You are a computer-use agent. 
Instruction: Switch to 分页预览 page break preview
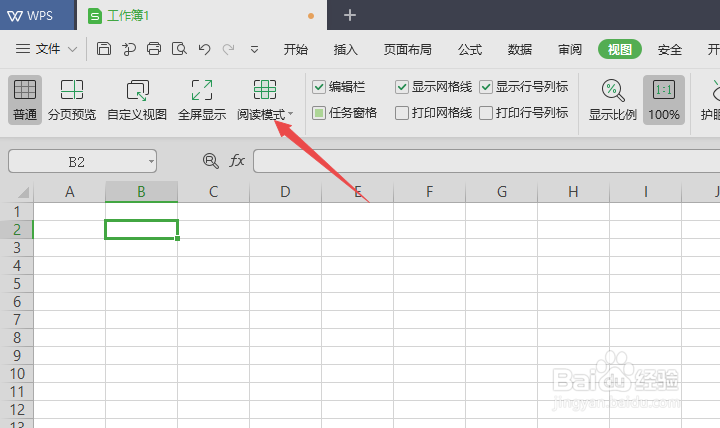(x=72, y=100)
